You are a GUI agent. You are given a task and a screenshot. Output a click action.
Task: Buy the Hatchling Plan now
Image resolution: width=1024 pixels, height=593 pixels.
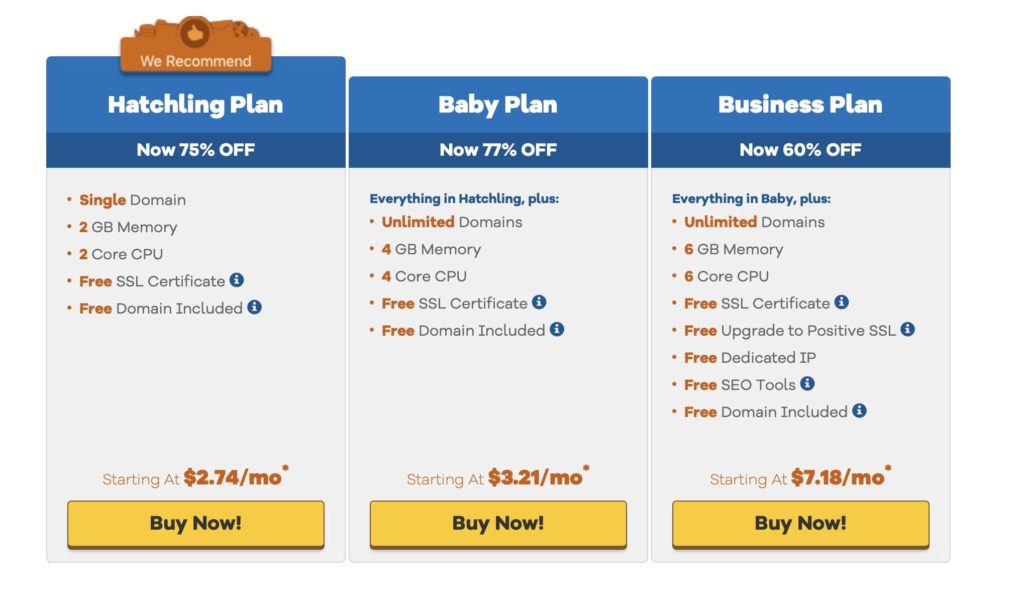point(196,524)
